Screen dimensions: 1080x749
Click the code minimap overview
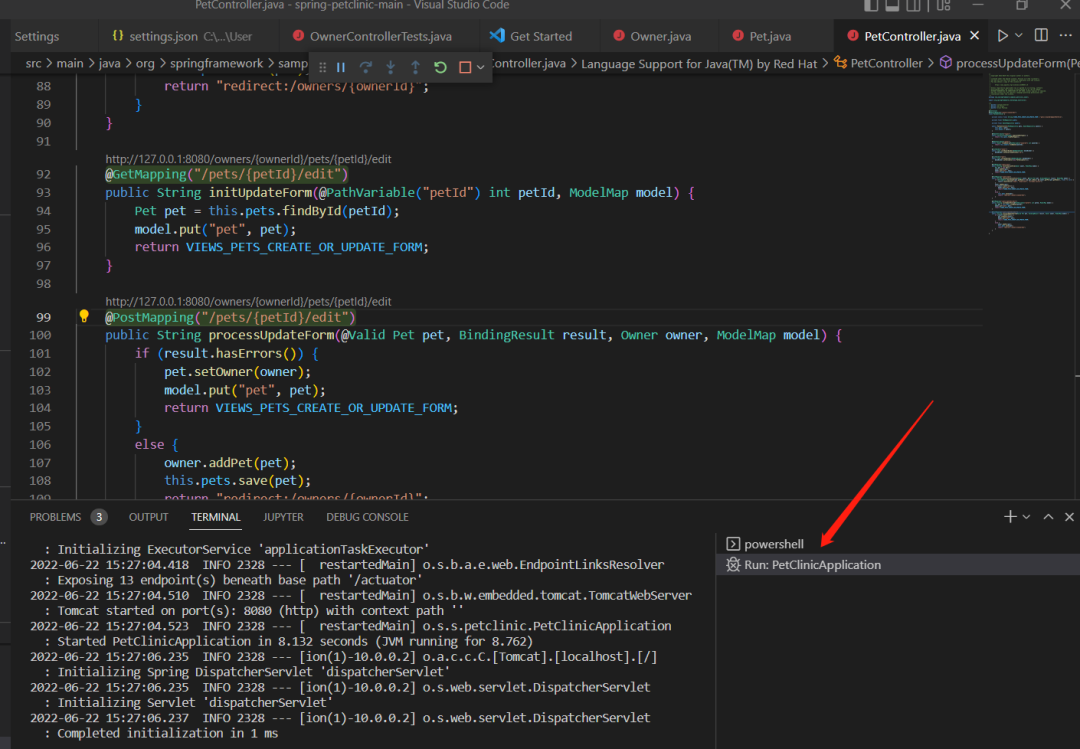point(1030,158)
